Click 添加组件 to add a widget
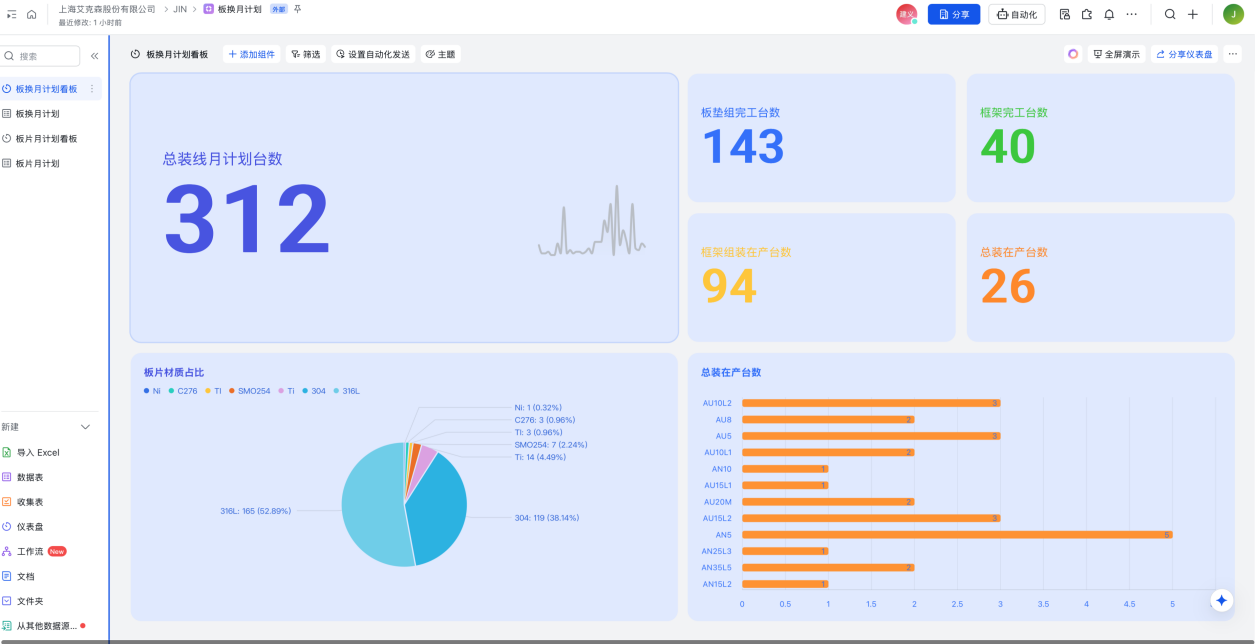 pyautogui.click(x=251, y=54)
